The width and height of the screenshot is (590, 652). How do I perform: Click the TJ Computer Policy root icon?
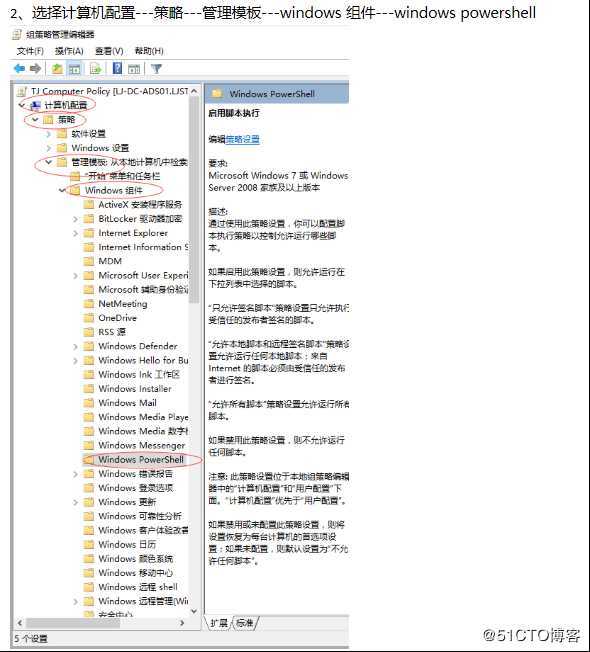22,91
